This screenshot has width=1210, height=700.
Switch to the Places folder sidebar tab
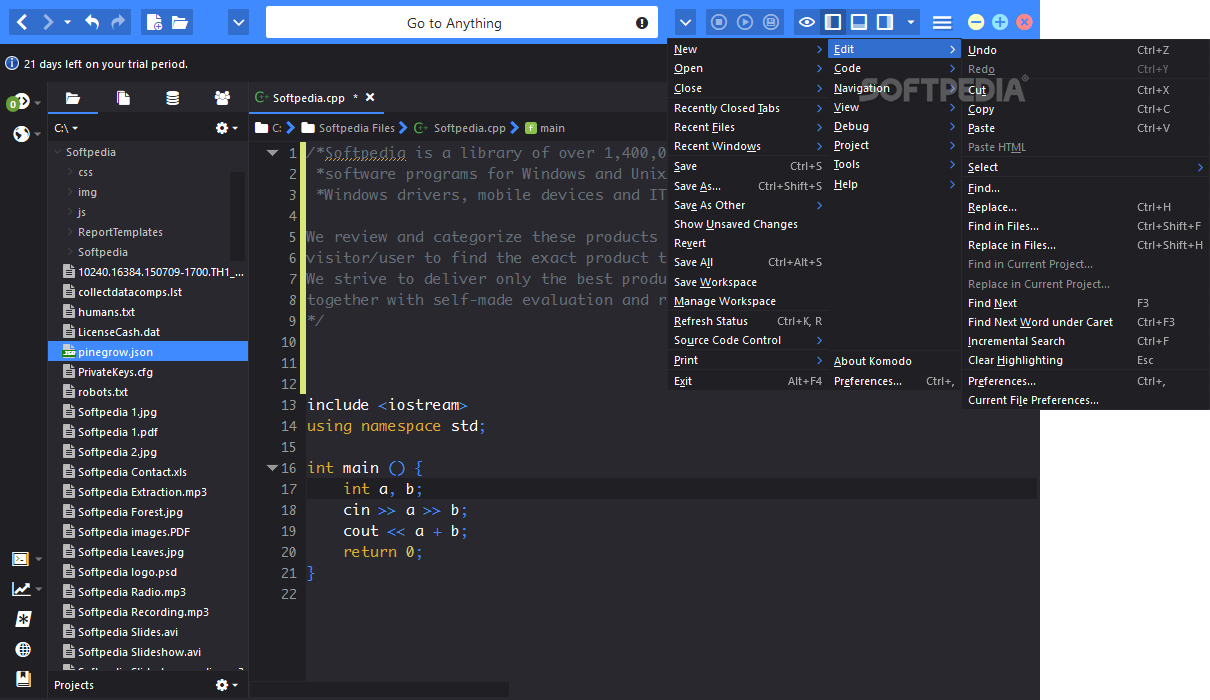pyautogui.click(x=72, y=98)
